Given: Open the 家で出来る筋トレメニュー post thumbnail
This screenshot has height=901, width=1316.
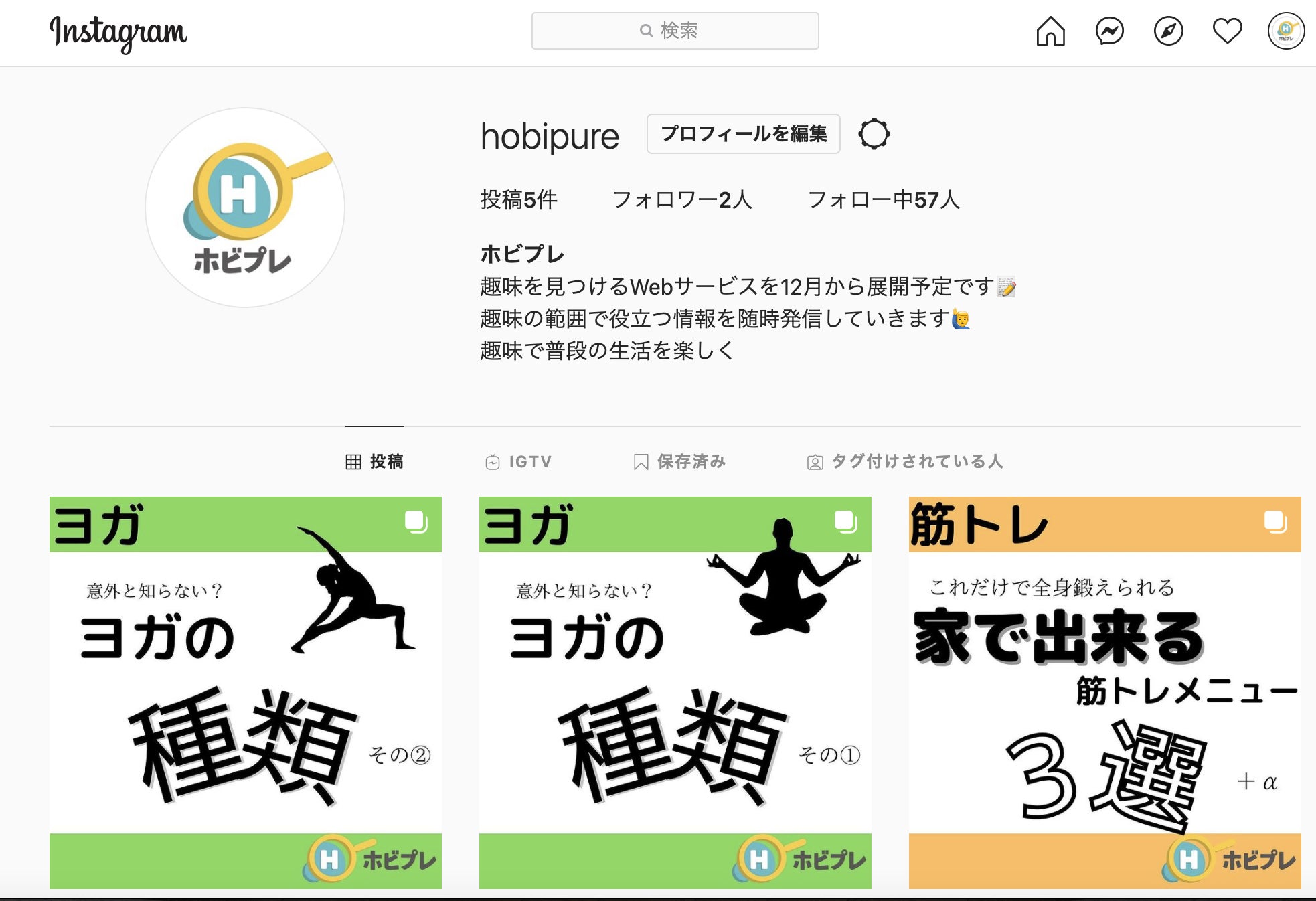Looking at the screenshot, I should pos(1105,693).
